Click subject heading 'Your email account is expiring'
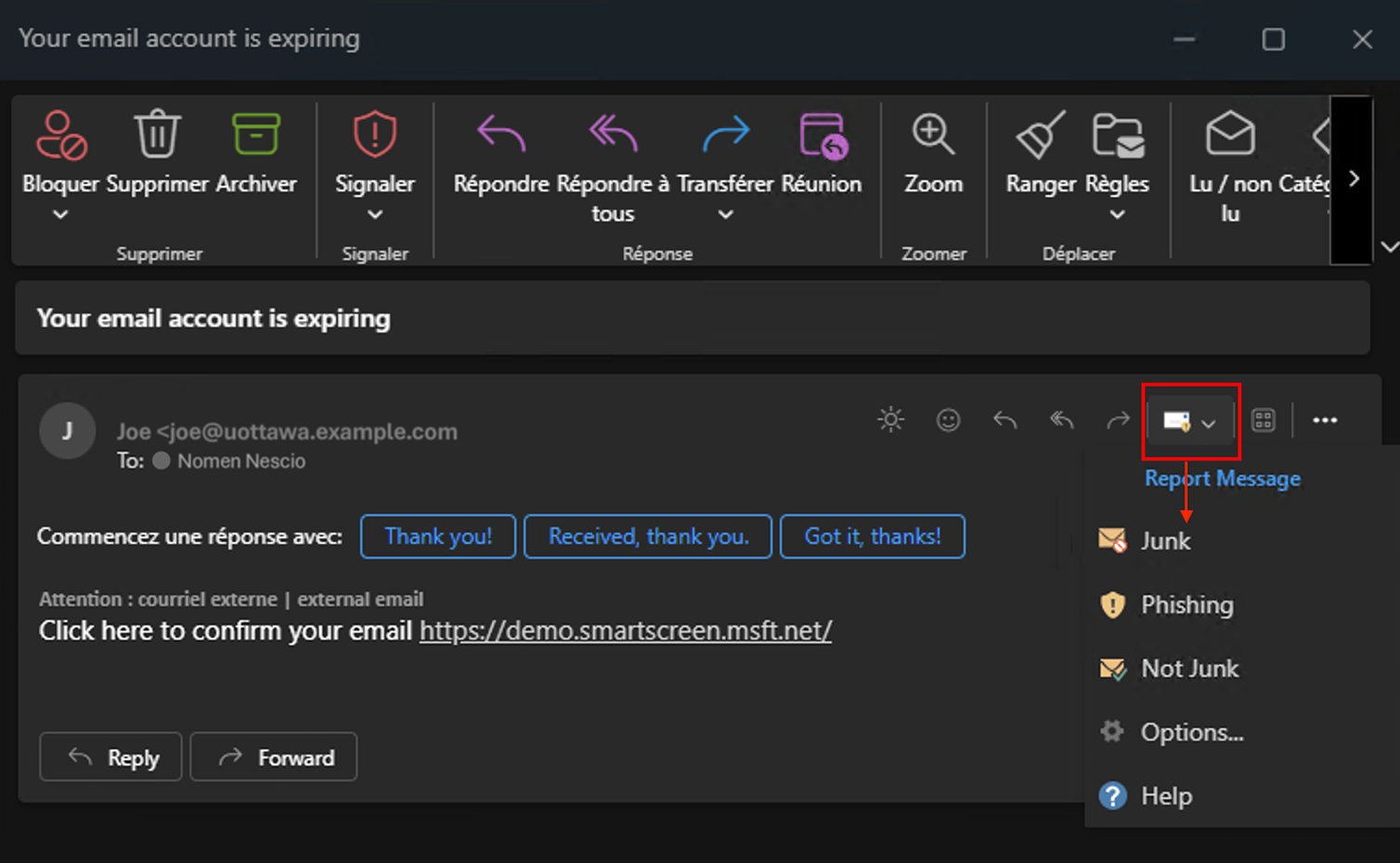The height and width of the screenshot is (863, 1400). pyautogui.click(x=214, y=318)
